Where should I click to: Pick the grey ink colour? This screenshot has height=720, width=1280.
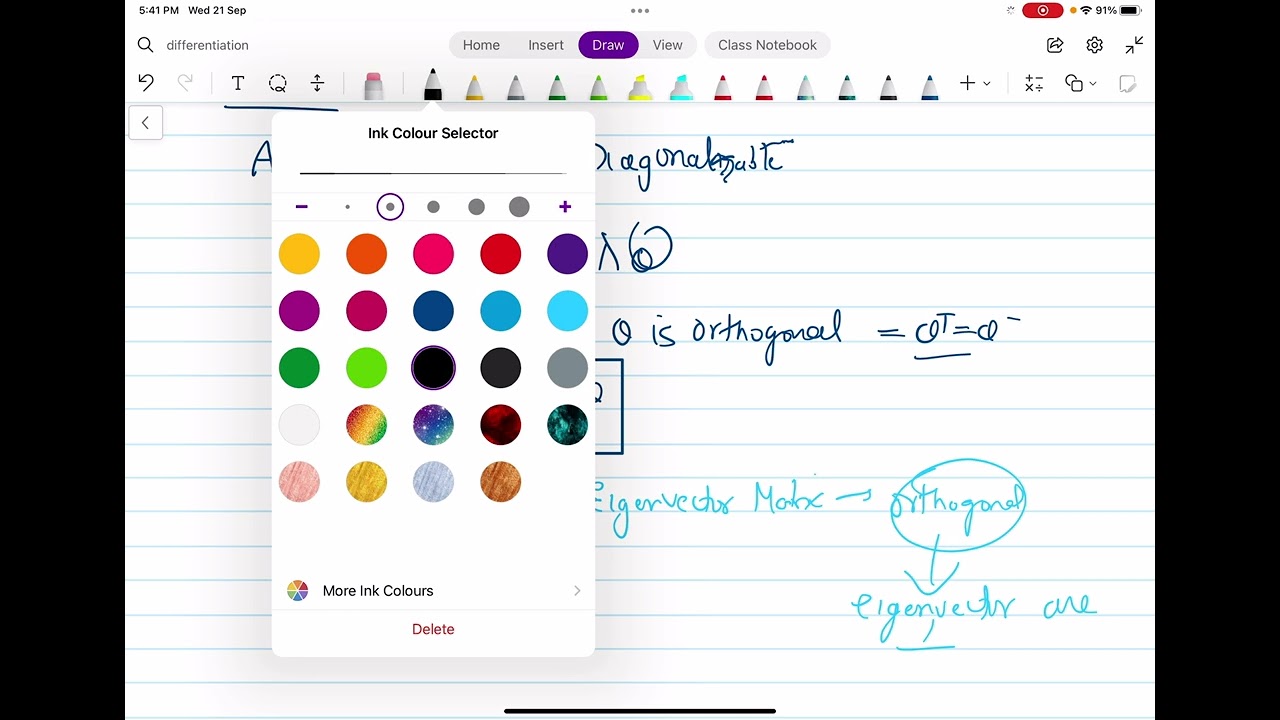coord(567,368)
